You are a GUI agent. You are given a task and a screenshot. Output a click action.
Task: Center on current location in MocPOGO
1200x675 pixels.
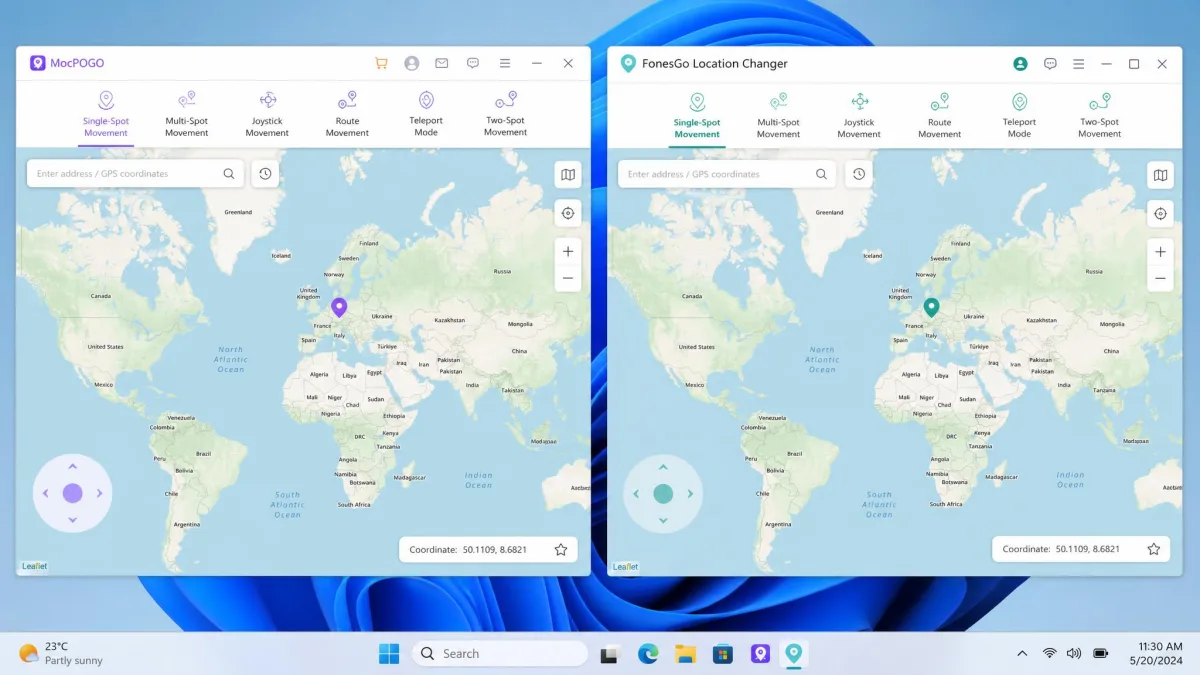(568, 213)
